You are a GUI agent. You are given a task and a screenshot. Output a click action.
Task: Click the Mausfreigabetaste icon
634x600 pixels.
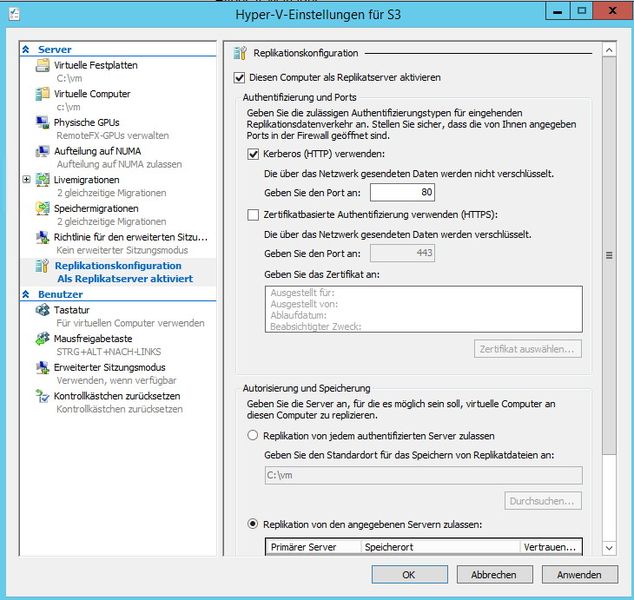click(x=42, y=339)
